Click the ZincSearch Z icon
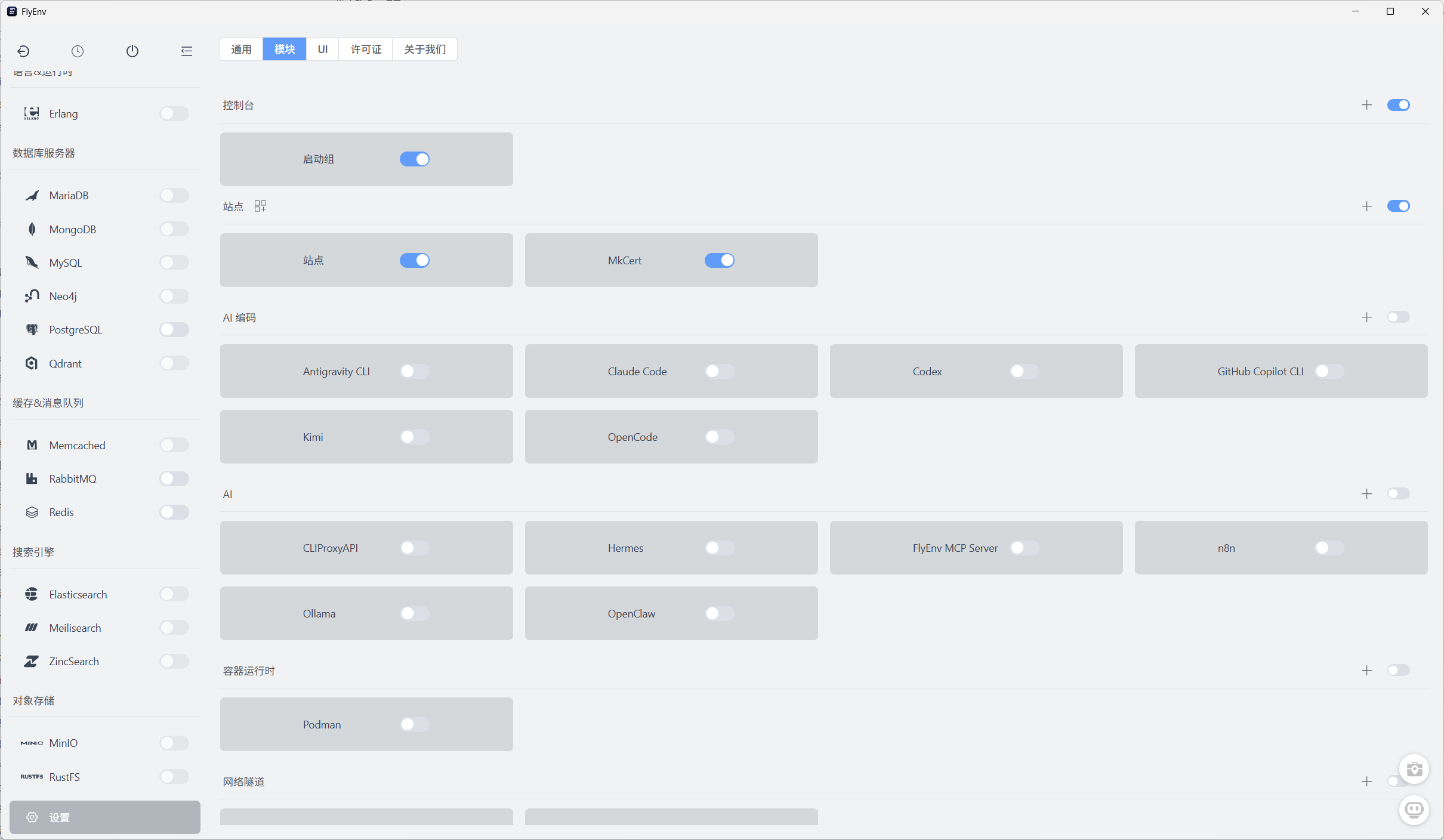 pos(32,661)
